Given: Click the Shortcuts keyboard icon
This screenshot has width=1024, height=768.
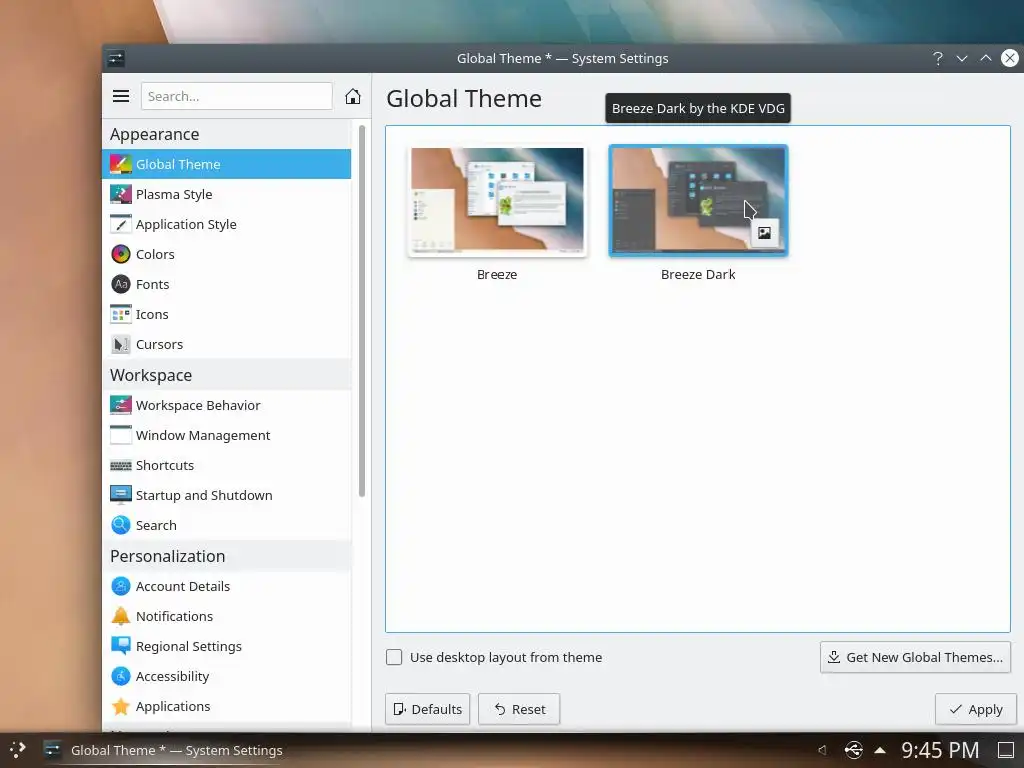Looking at the screenshot, I should pyautogui.click(x=121, y=465).
